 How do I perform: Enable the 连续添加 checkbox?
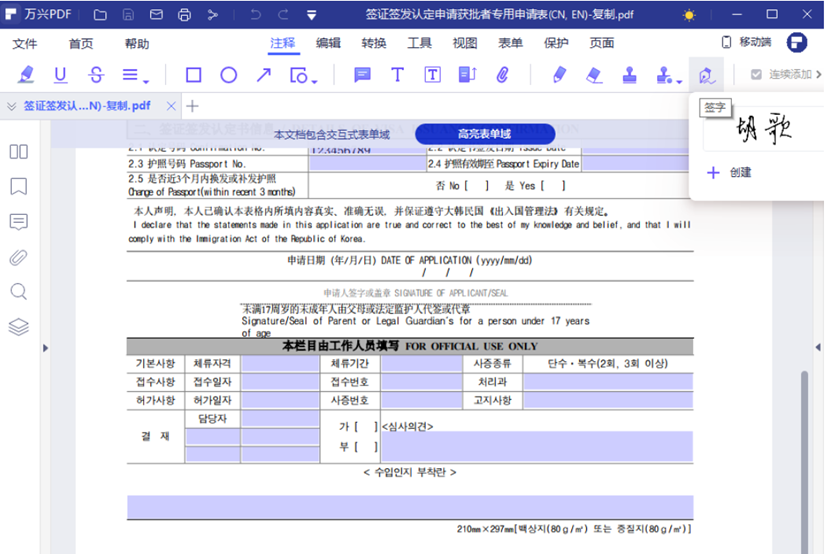[756, 75]
